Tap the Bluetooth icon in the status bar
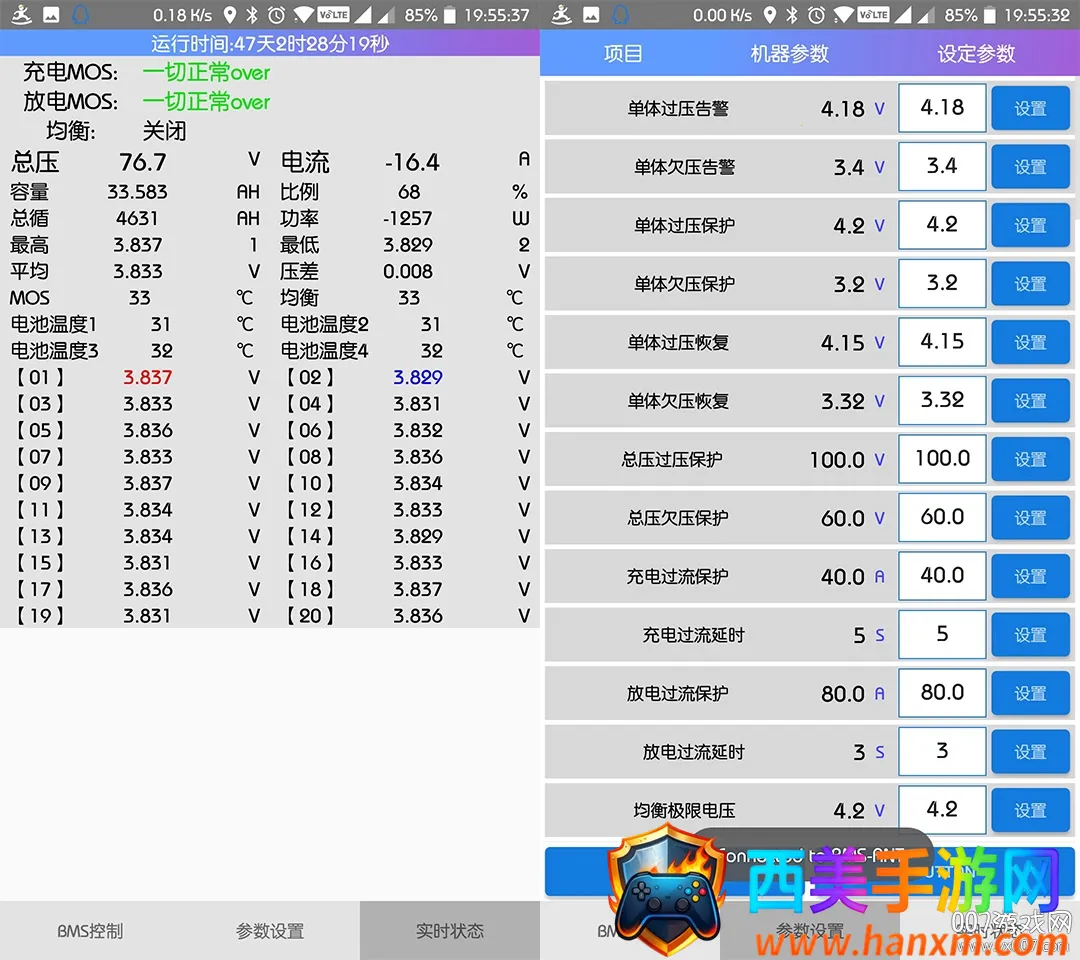 [x=252, y=16]
